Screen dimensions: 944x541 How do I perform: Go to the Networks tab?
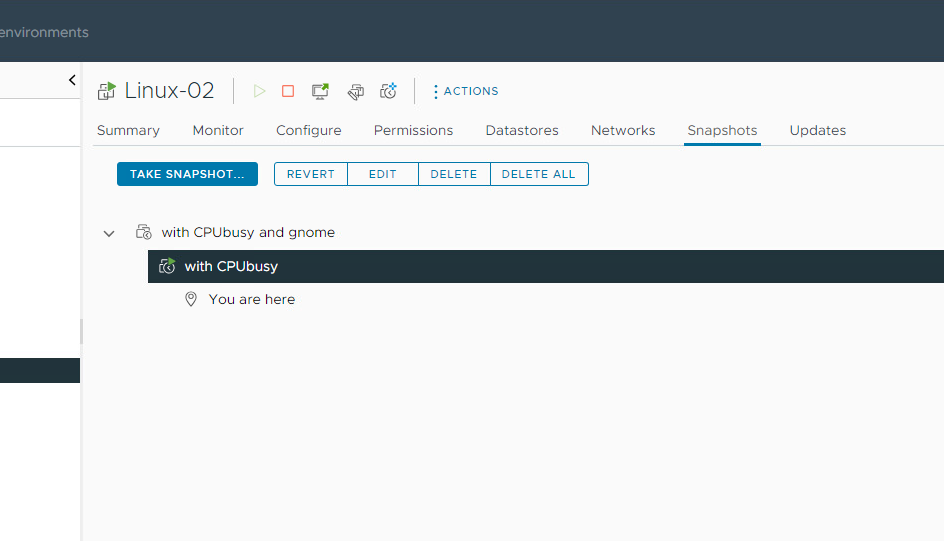pos(623,131)
